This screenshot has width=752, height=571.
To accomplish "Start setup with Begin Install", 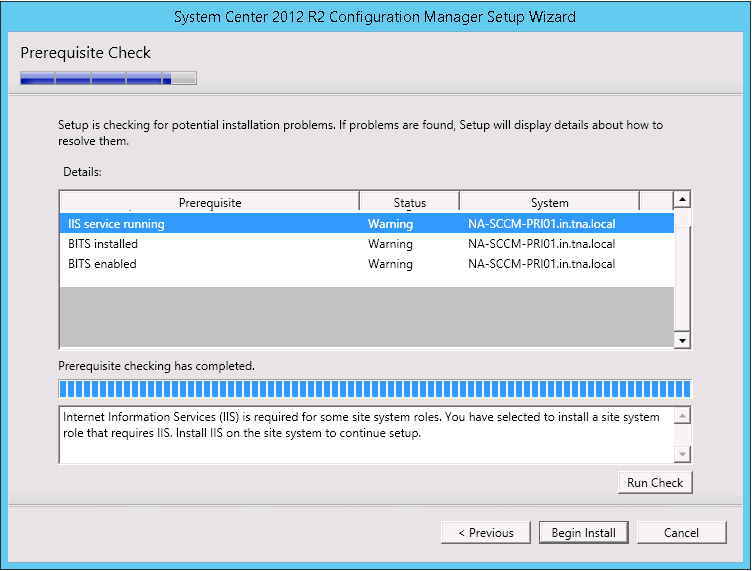I will pyautogui.click(x=583, y=533).
